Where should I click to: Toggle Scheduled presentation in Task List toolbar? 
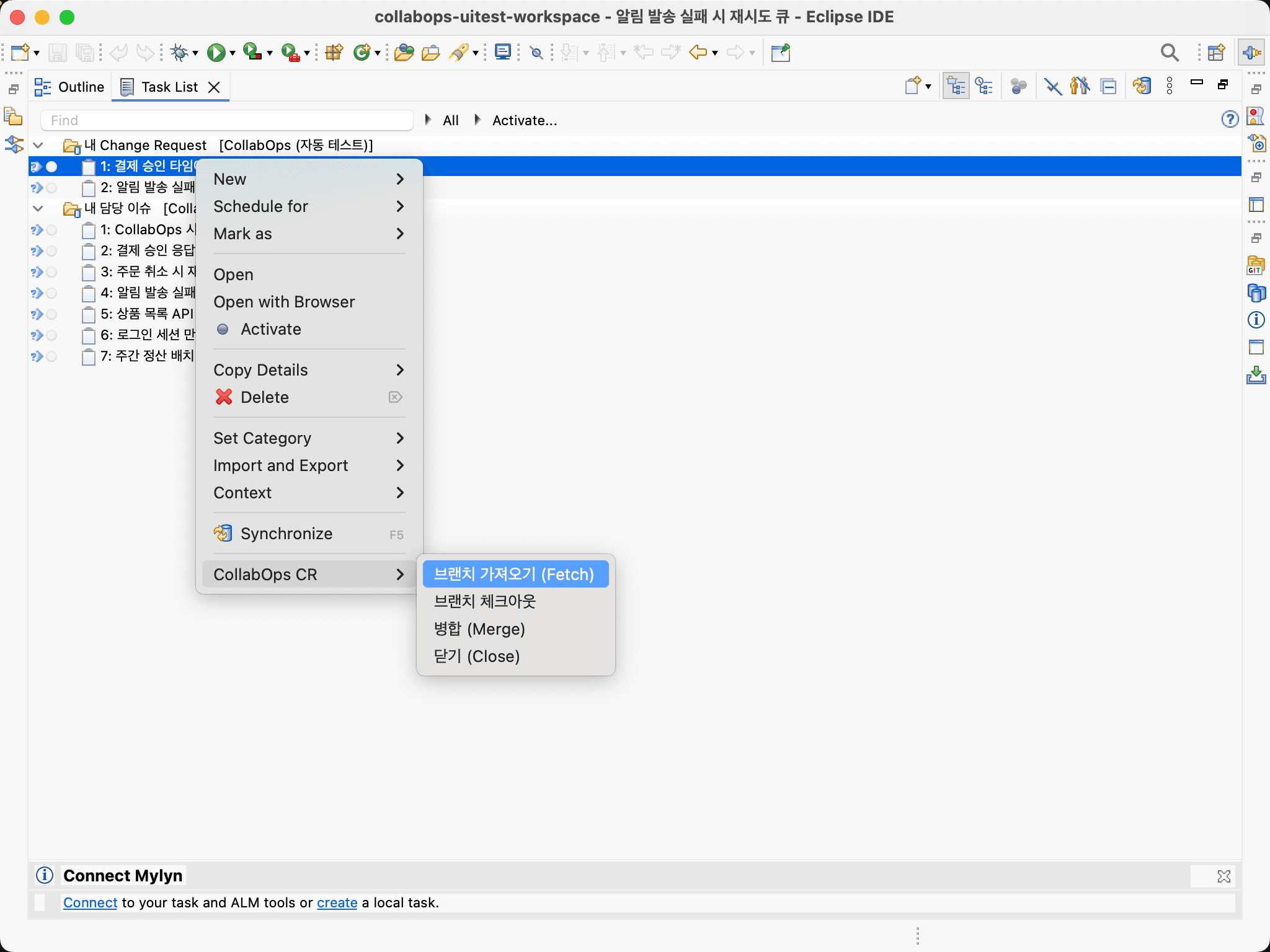(984, 86)
